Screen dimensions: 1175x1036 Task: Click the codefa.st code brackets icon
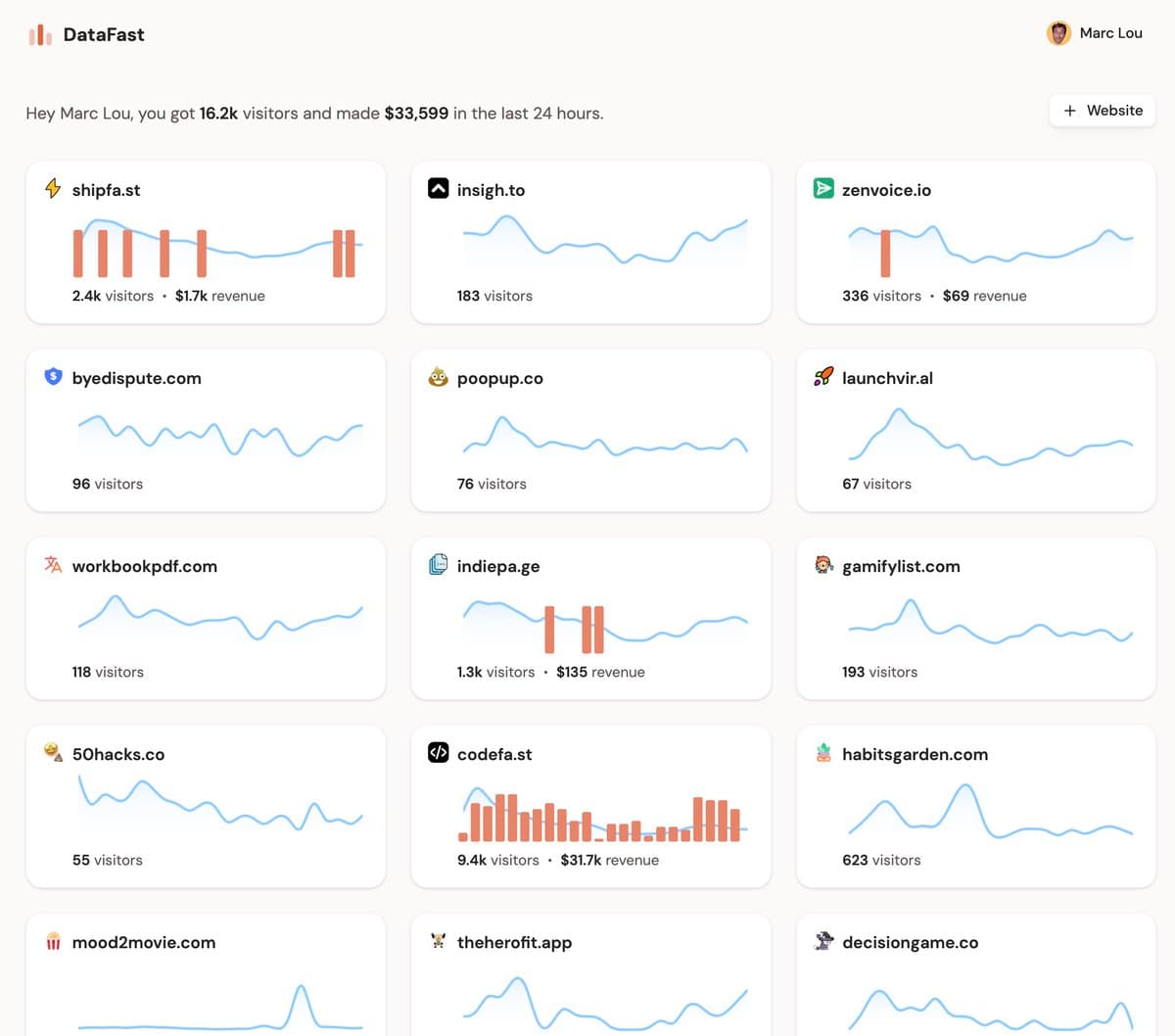[439, 752]
